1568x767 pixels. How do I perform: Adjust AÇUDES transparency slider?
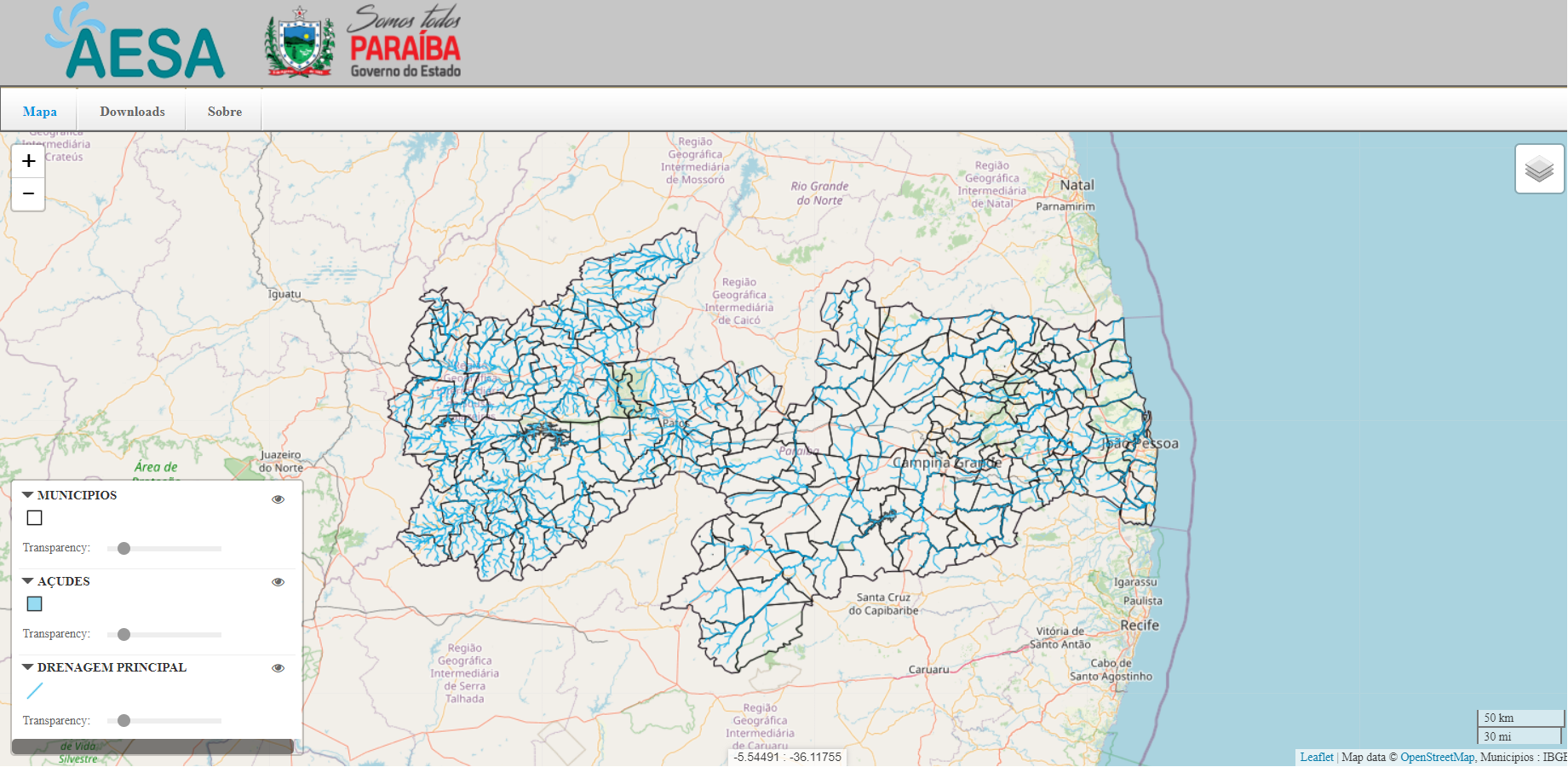click(164, 634)
